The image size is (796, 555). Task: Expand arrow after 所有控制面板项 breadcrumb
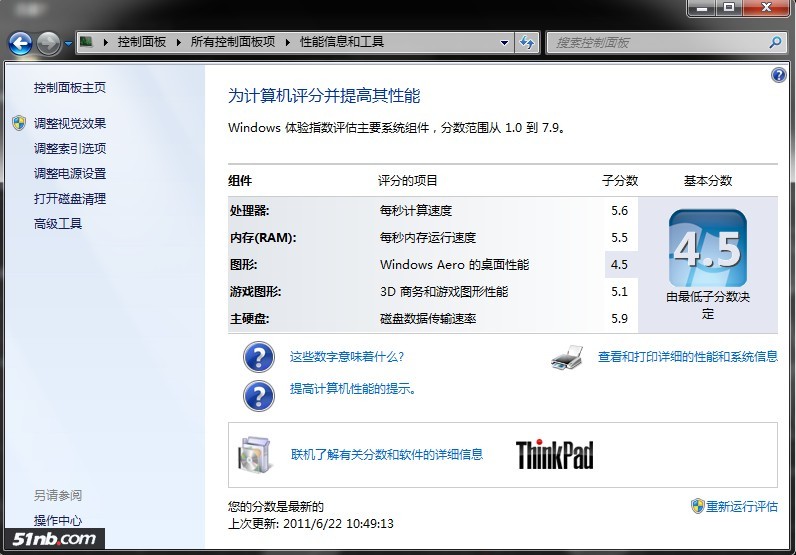(x=288, y=42)
